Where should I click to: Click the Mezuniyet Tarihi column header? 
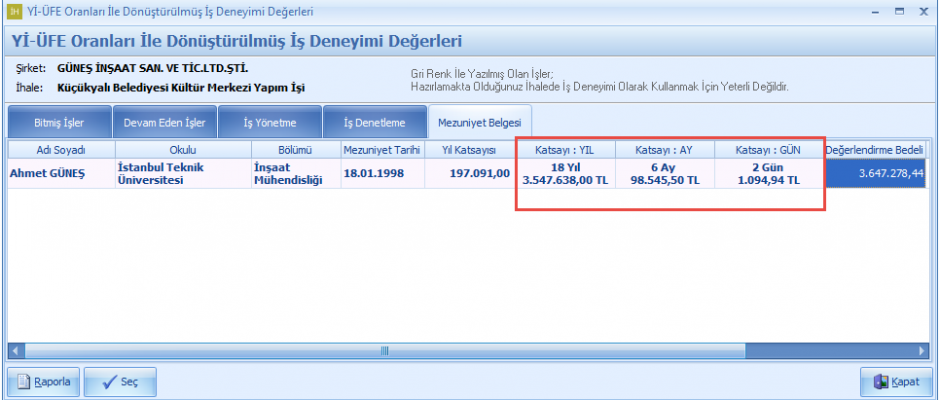click(x=382, y=150)
